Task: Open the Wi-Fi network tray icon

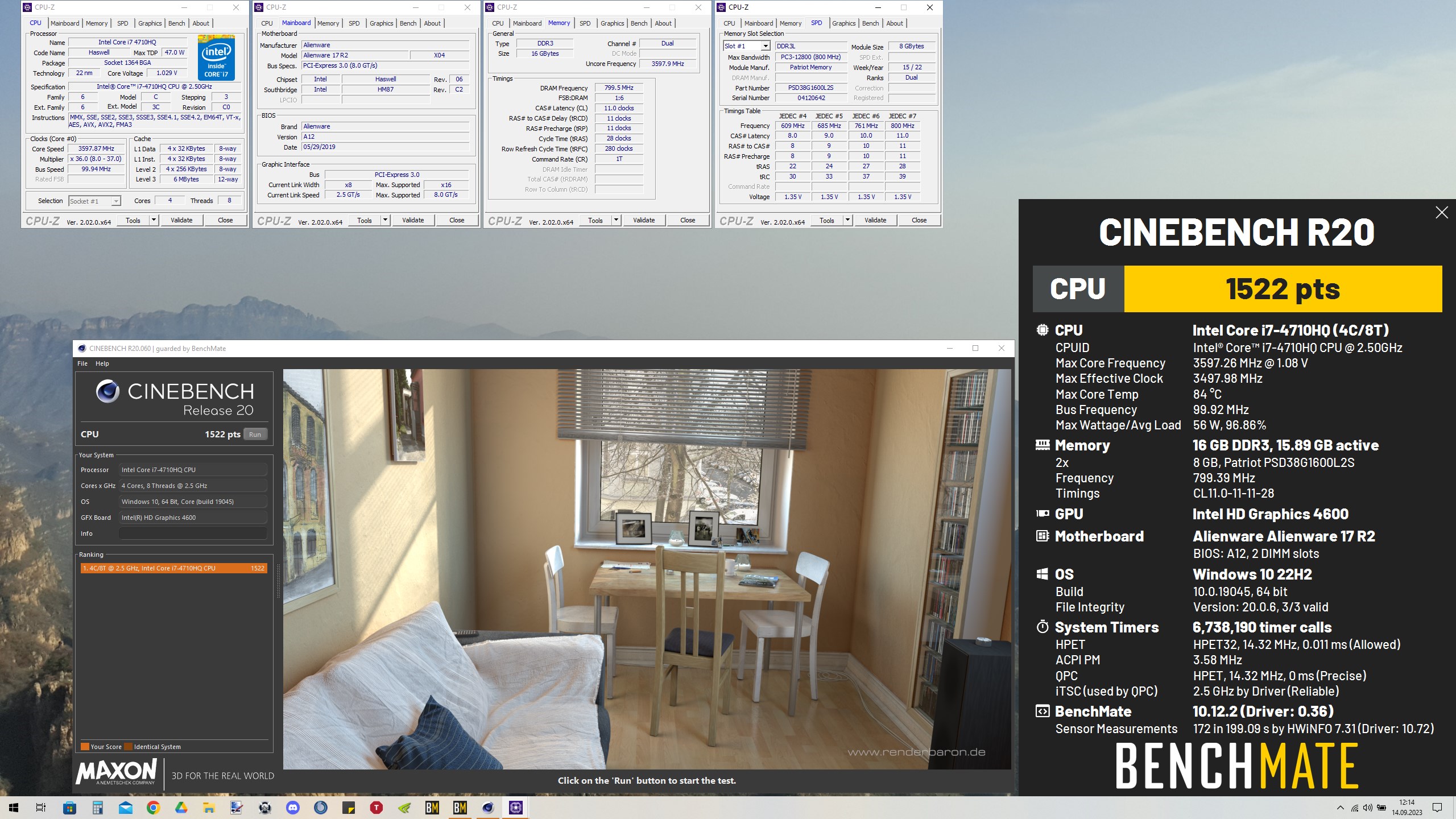Action: [1354, 808]
